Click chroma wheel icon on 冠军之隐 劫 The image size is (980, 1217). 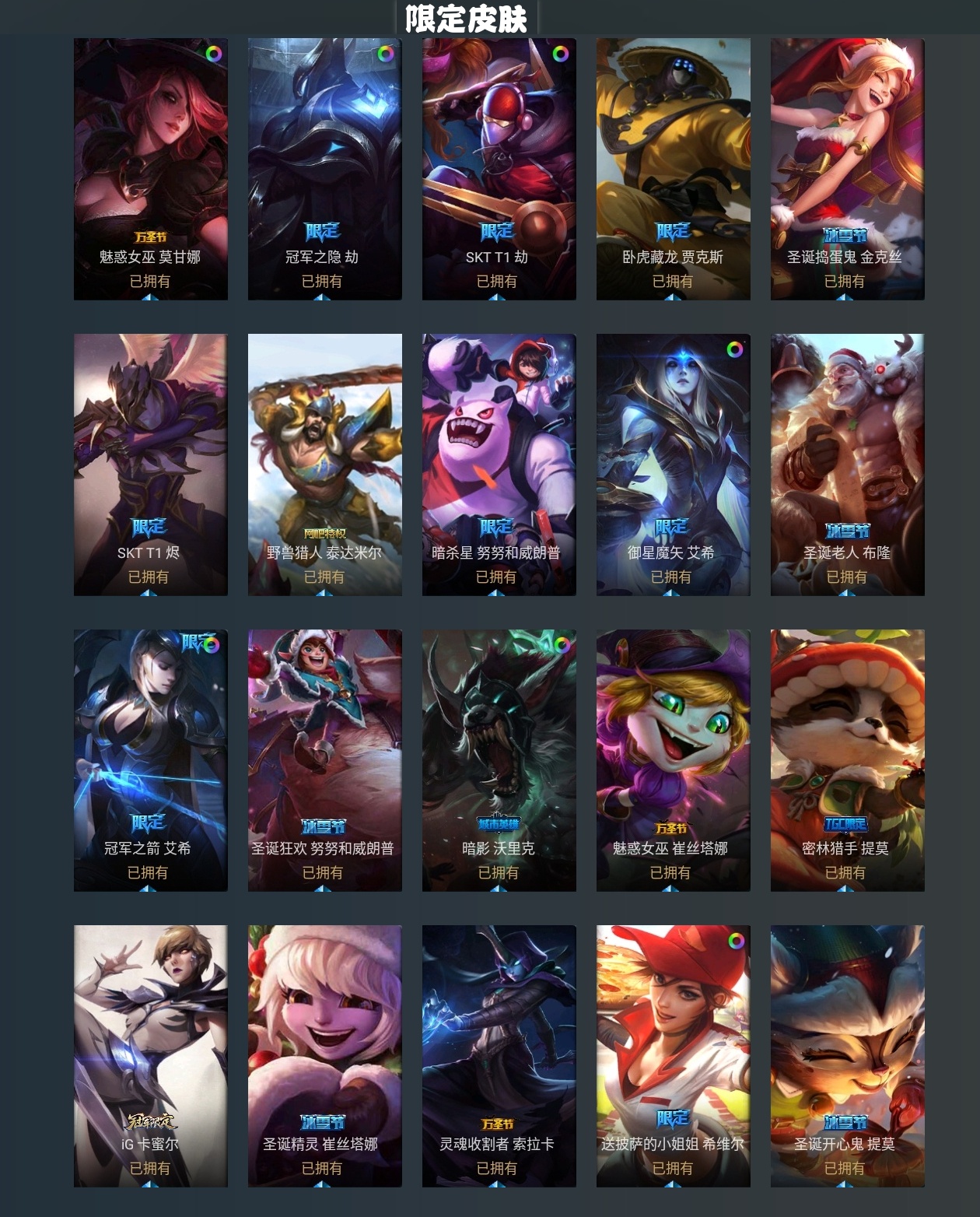386,54
